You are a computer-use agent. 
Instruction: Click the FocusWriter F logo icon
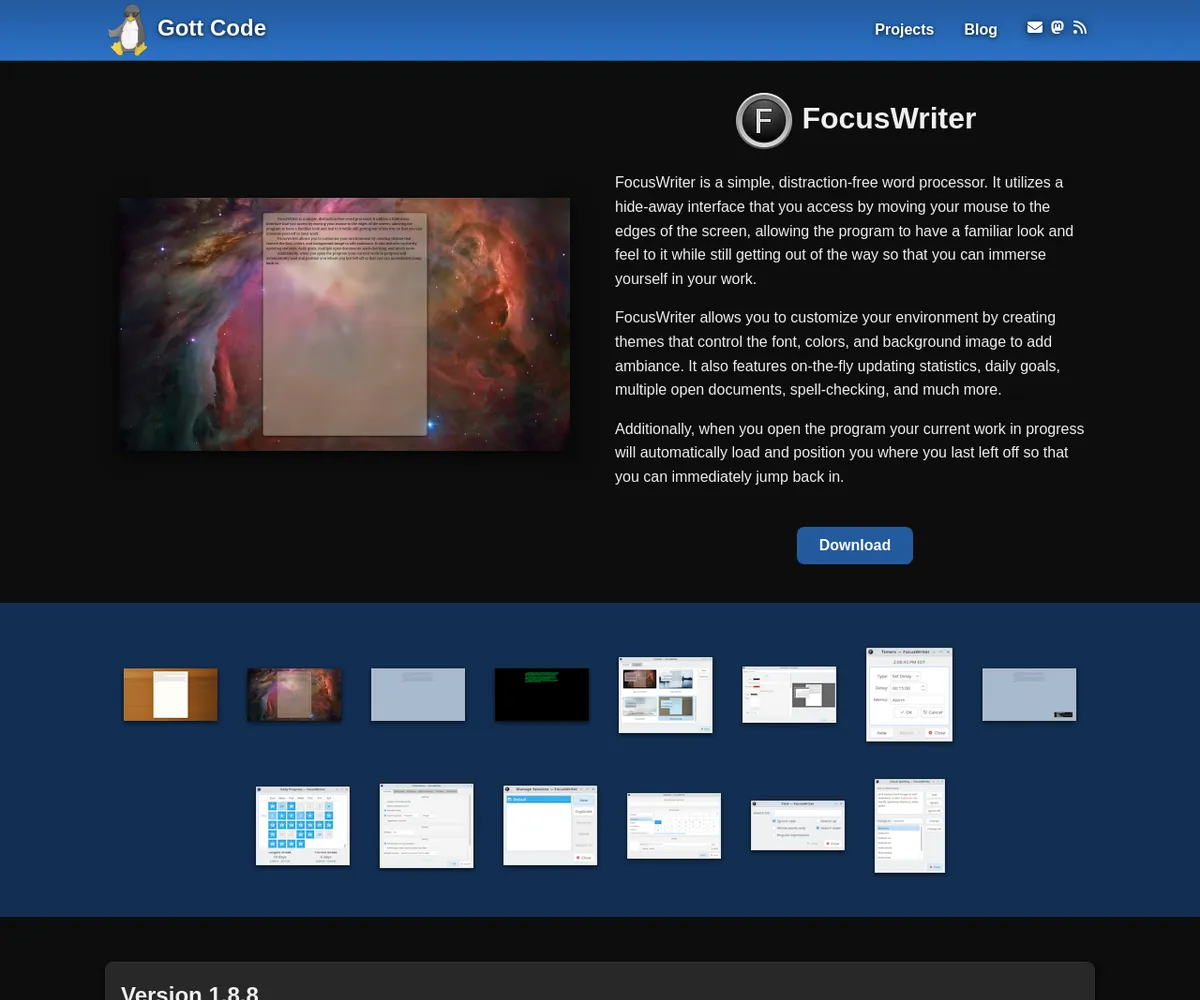pos(764,121)
